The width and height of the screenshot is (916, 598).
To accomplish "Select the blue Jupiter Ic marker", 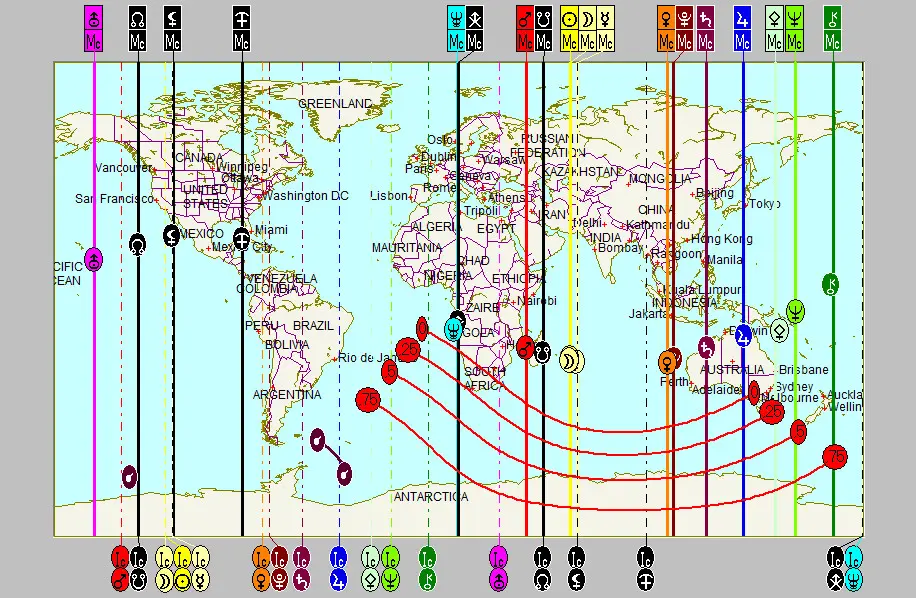I will point(339,568).
